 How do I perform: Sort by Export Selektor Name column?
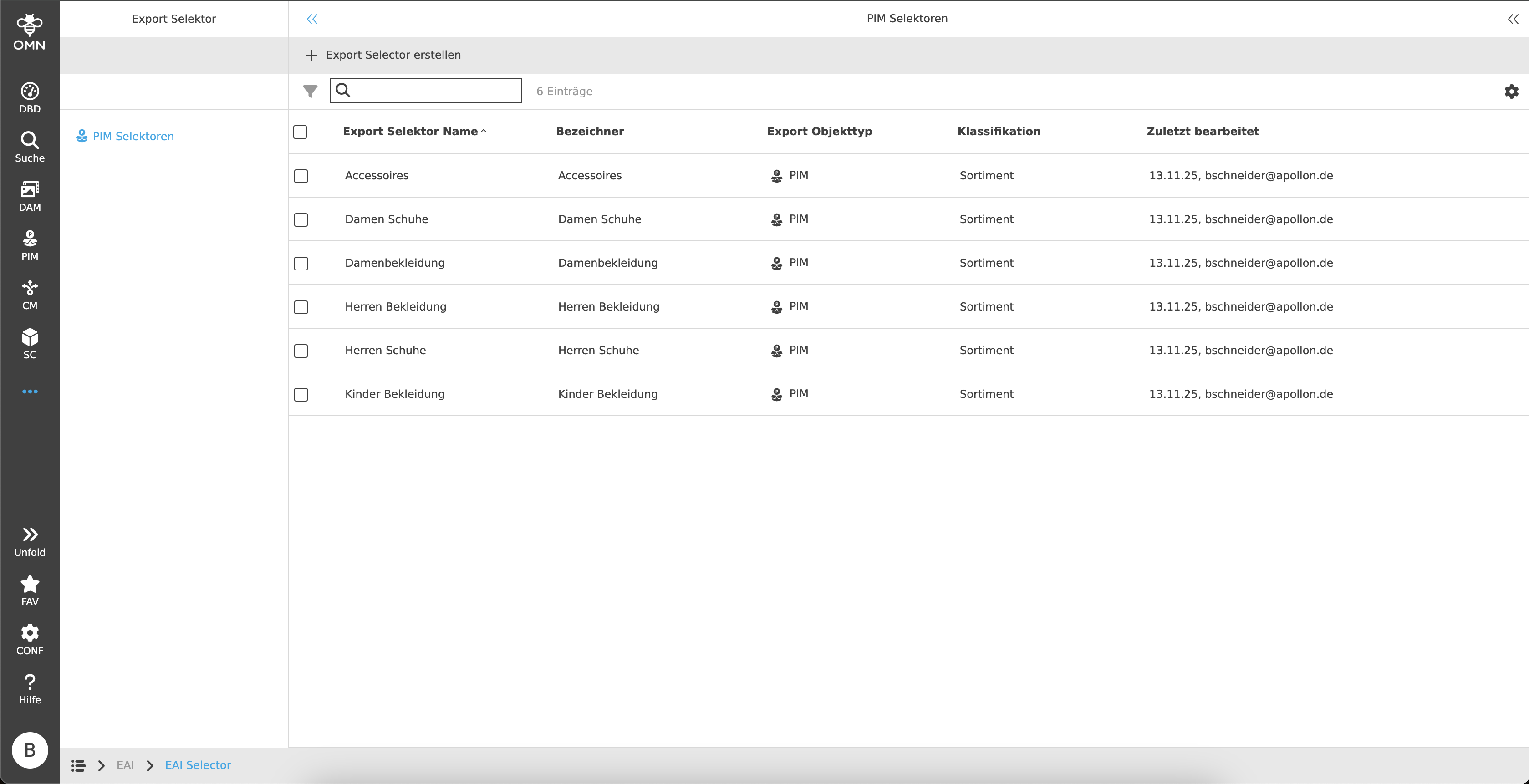410,131
